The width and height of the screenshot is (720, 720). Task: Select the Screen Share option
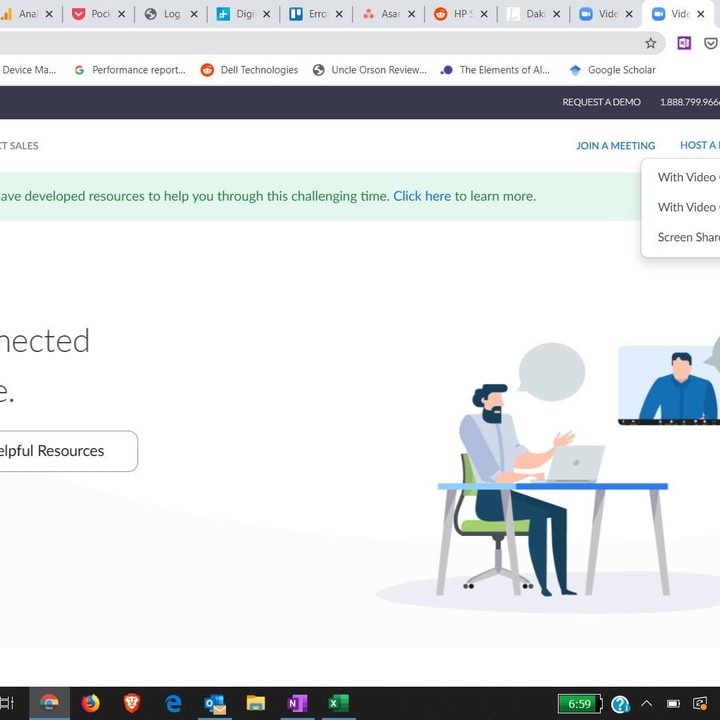pyautogui.click(x=688, y=237)
